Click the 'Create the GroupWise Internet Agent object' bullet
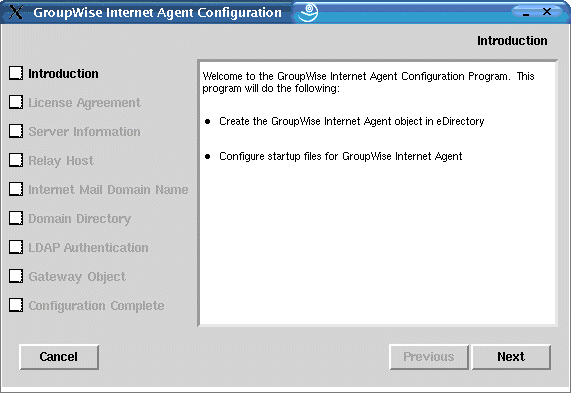This screenshot has height=393, width=571. click(351, 121)
